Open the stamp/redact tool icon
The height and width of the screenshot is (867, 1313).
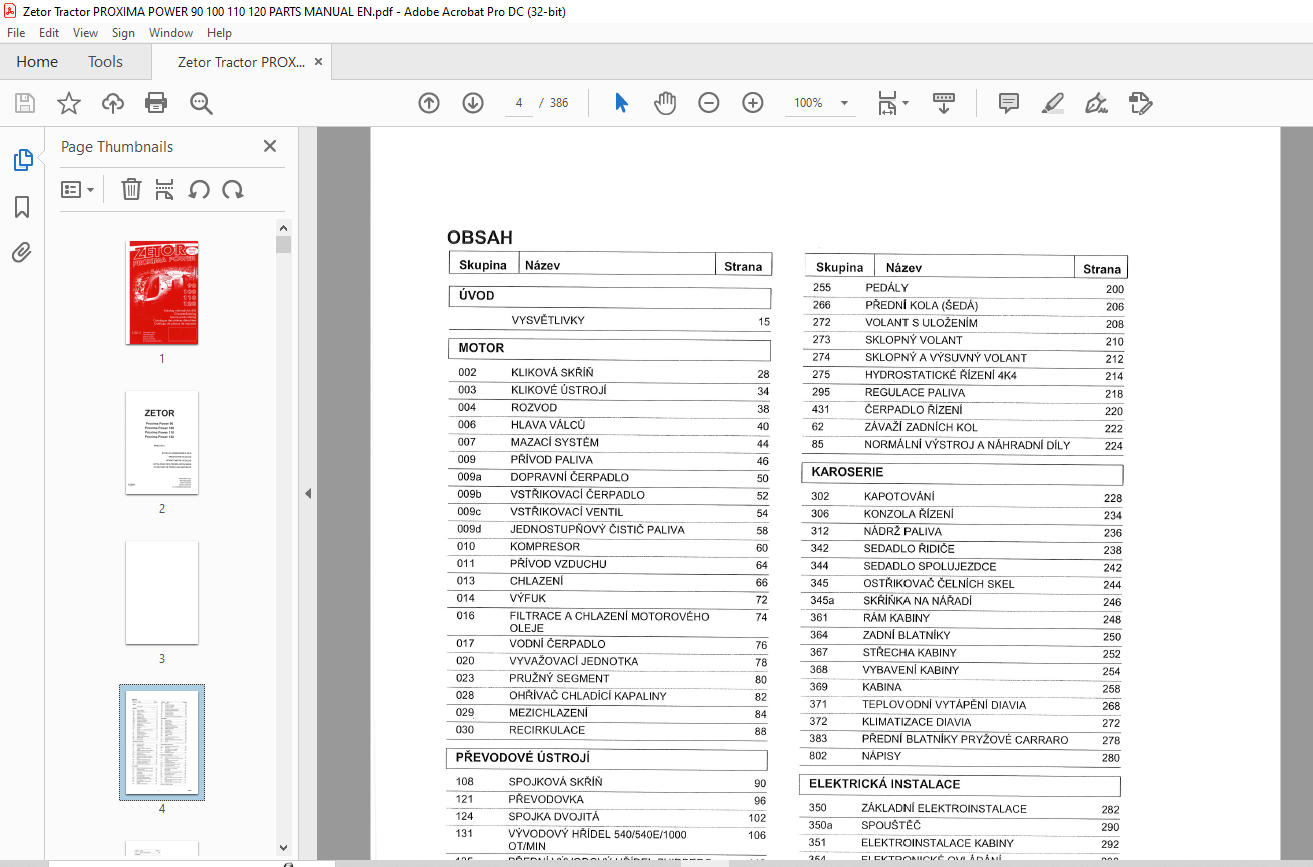[x=1140, y=103]
